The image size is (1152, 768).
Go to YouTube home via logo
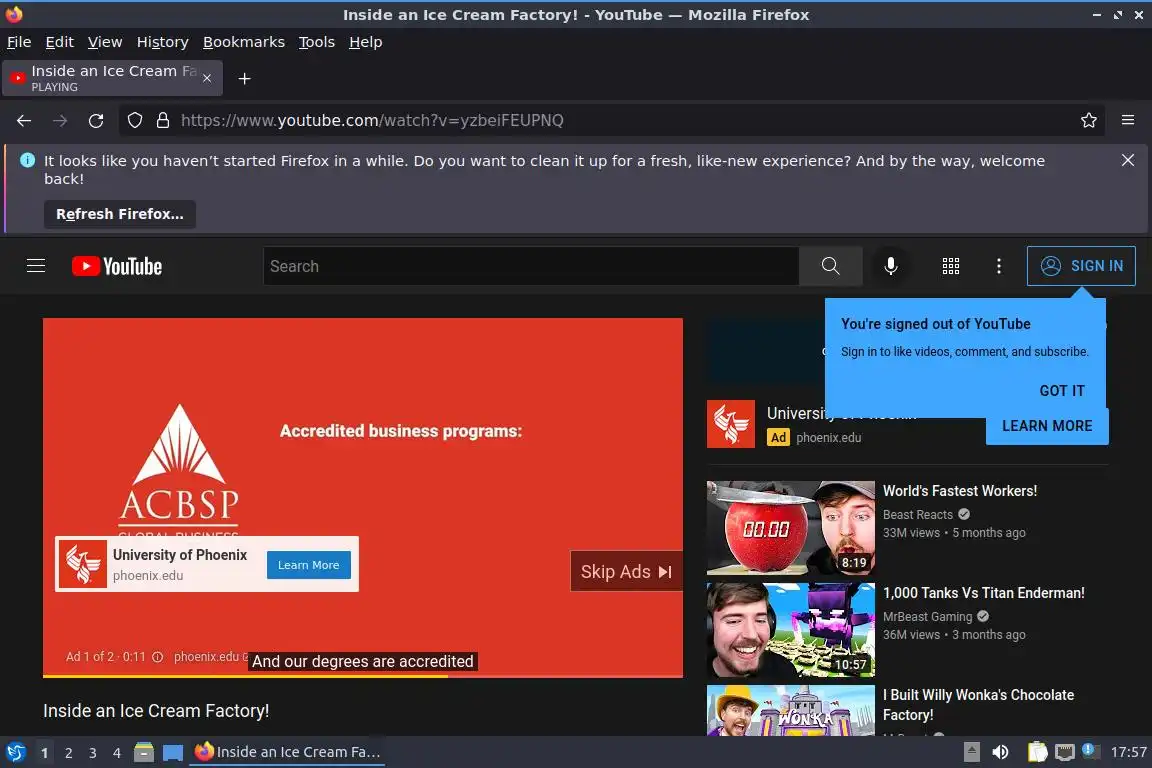coord(117,266)
